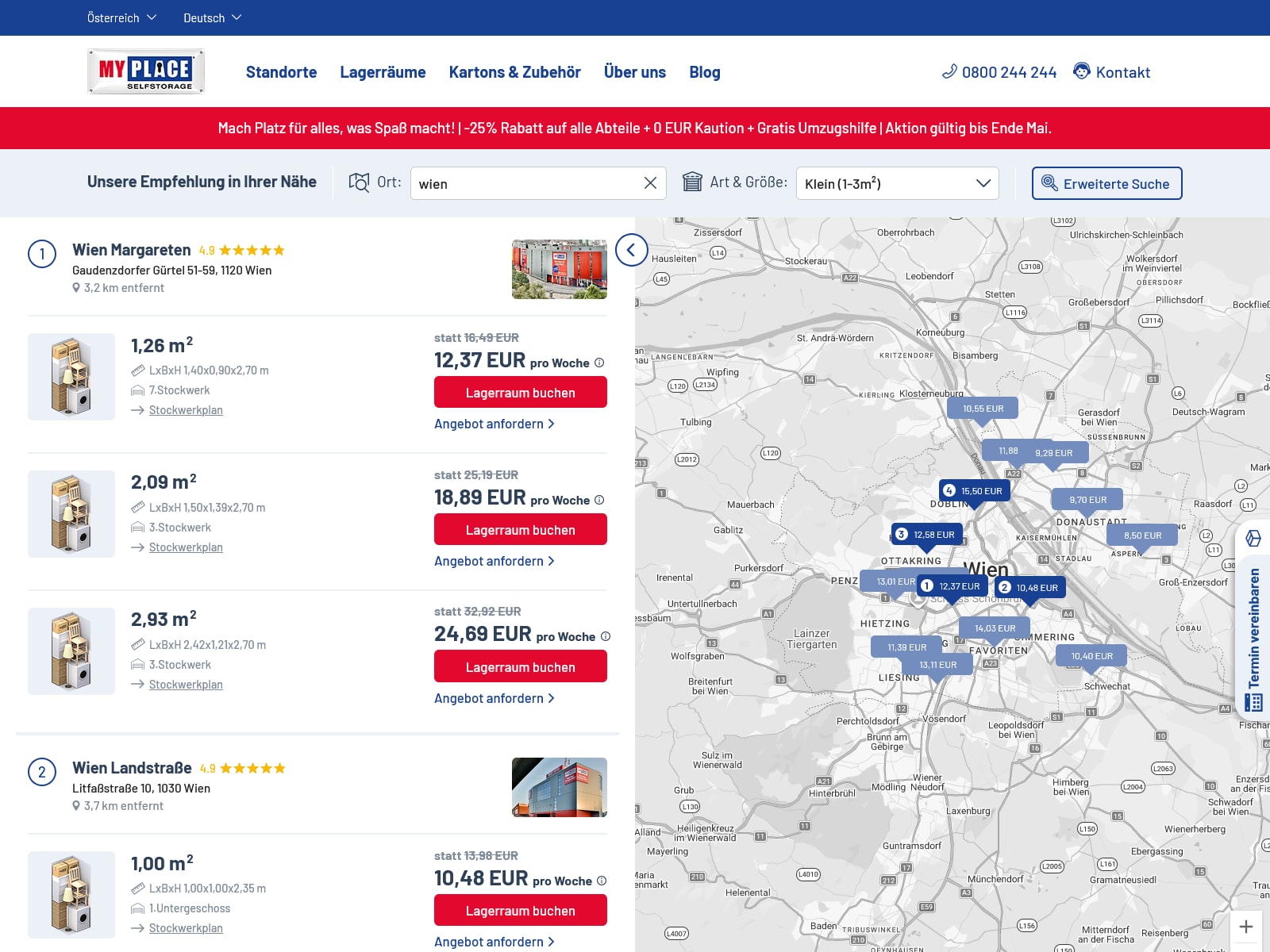Select map marker 2 with 10,48 EUR

1029,588
